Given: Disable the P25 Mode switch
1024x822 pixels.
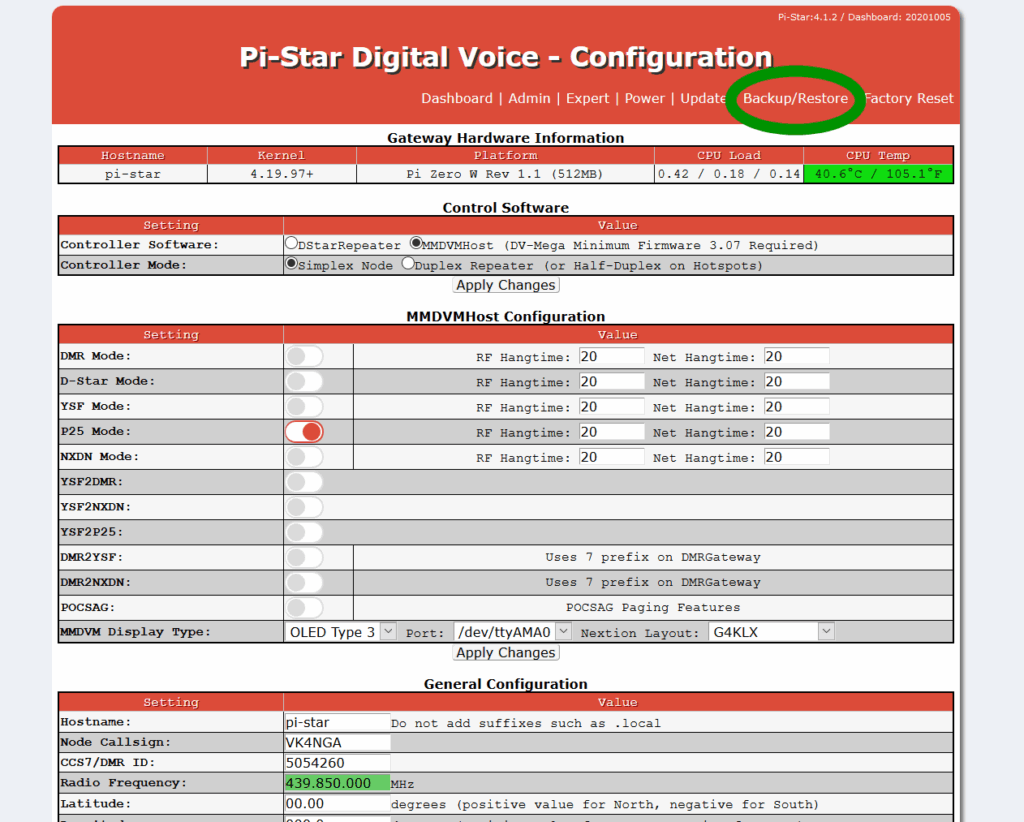Looking at the screenshot, I should point(304,432).
